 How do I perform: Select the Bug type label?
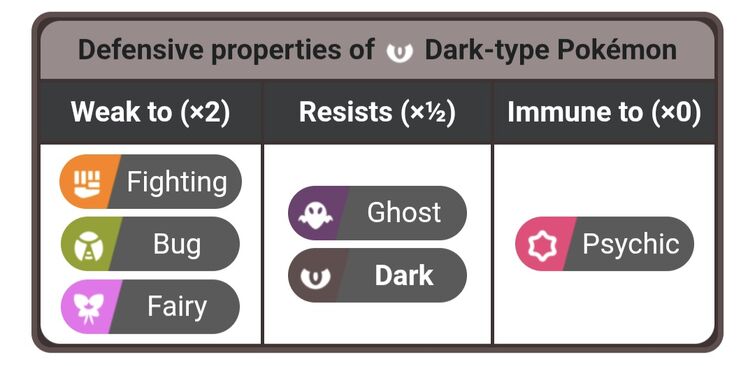tap(177, 244)
